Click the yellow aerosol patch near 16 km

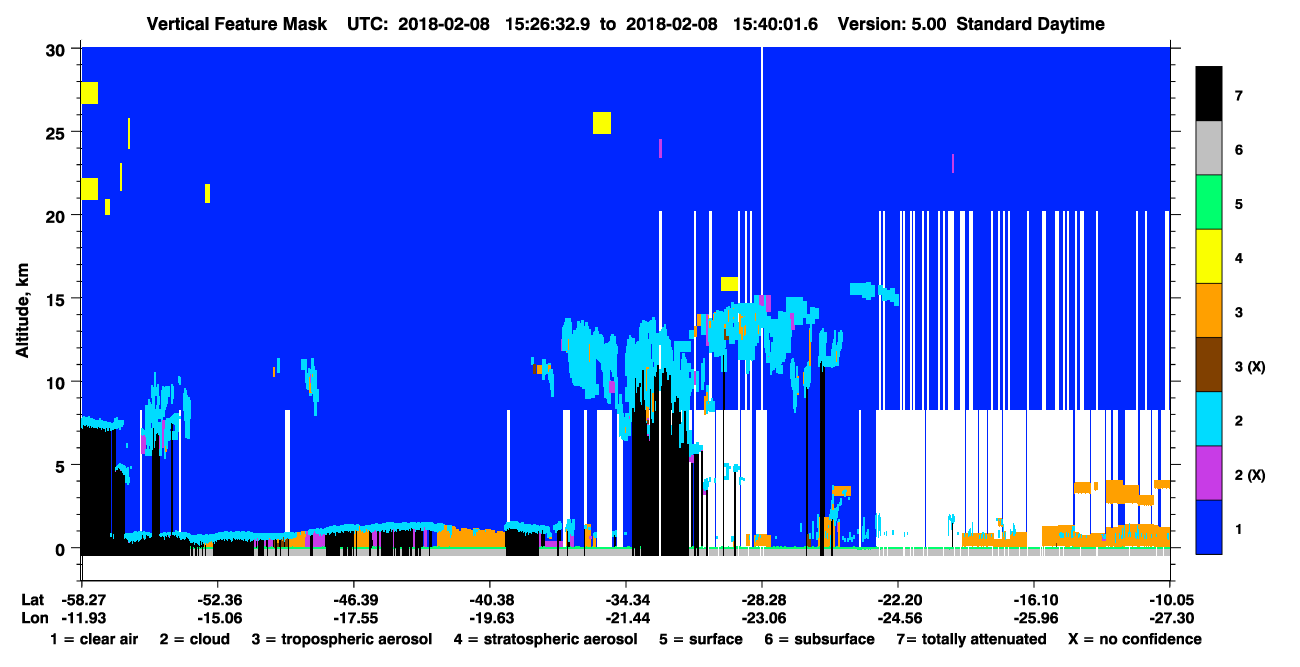coord(729,284)
